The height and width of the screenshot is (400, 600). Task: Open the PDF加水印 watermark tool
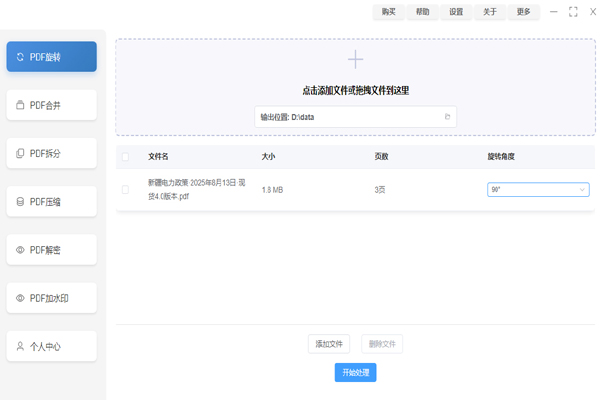52,298
